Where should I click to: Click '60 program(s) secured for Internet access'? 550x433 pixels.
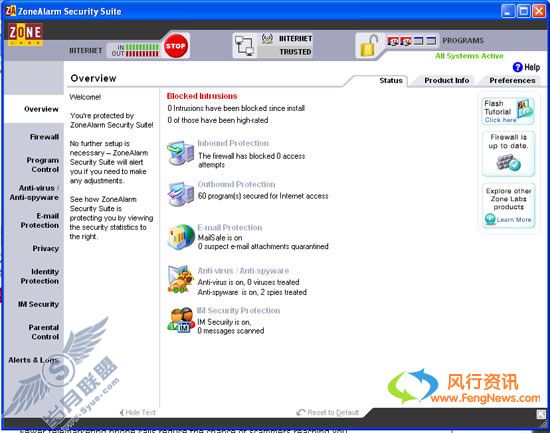tap(263, 196)
